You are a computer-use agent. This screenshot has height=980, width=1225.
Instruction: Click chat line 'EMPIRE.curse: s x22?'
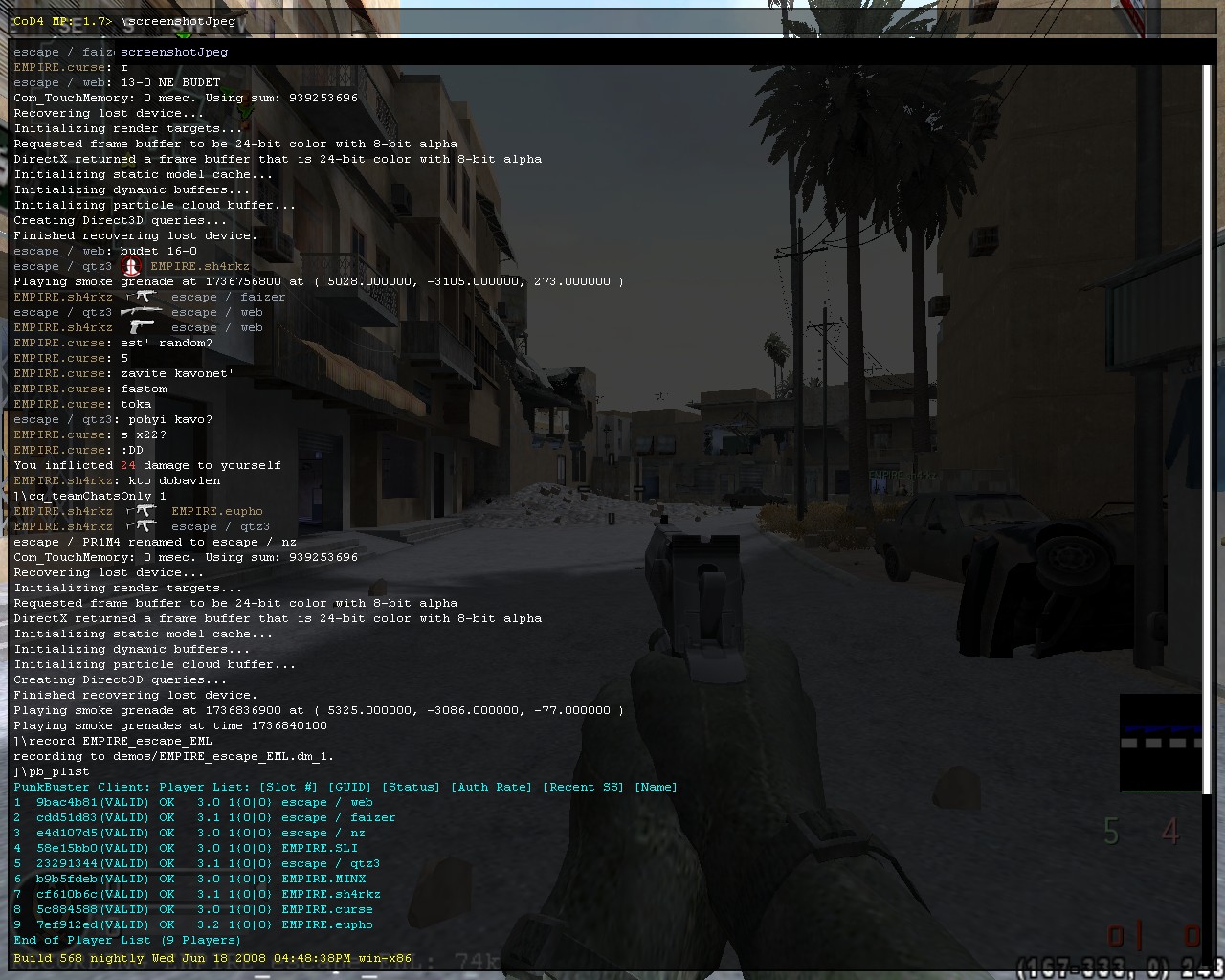[90, 434]
